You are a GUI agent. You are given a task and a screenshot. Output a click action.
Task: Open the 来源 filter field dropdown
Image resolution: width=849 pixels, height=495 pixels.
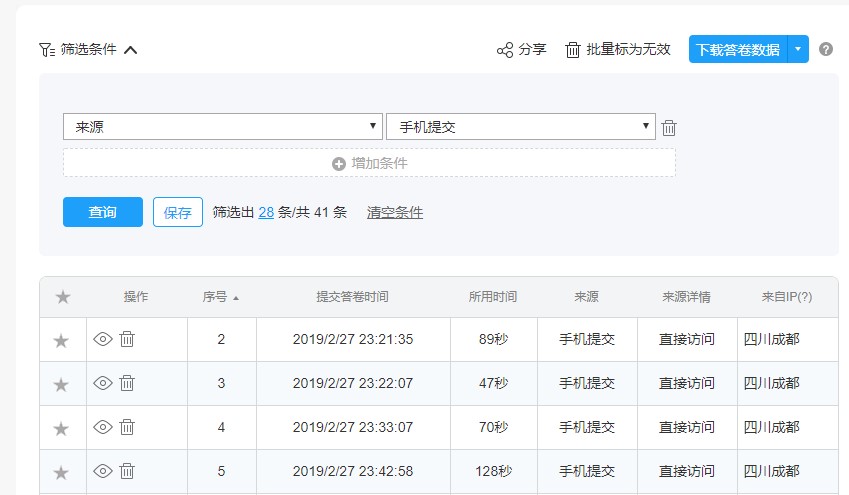pyautogui.click(x=222, y=127)
